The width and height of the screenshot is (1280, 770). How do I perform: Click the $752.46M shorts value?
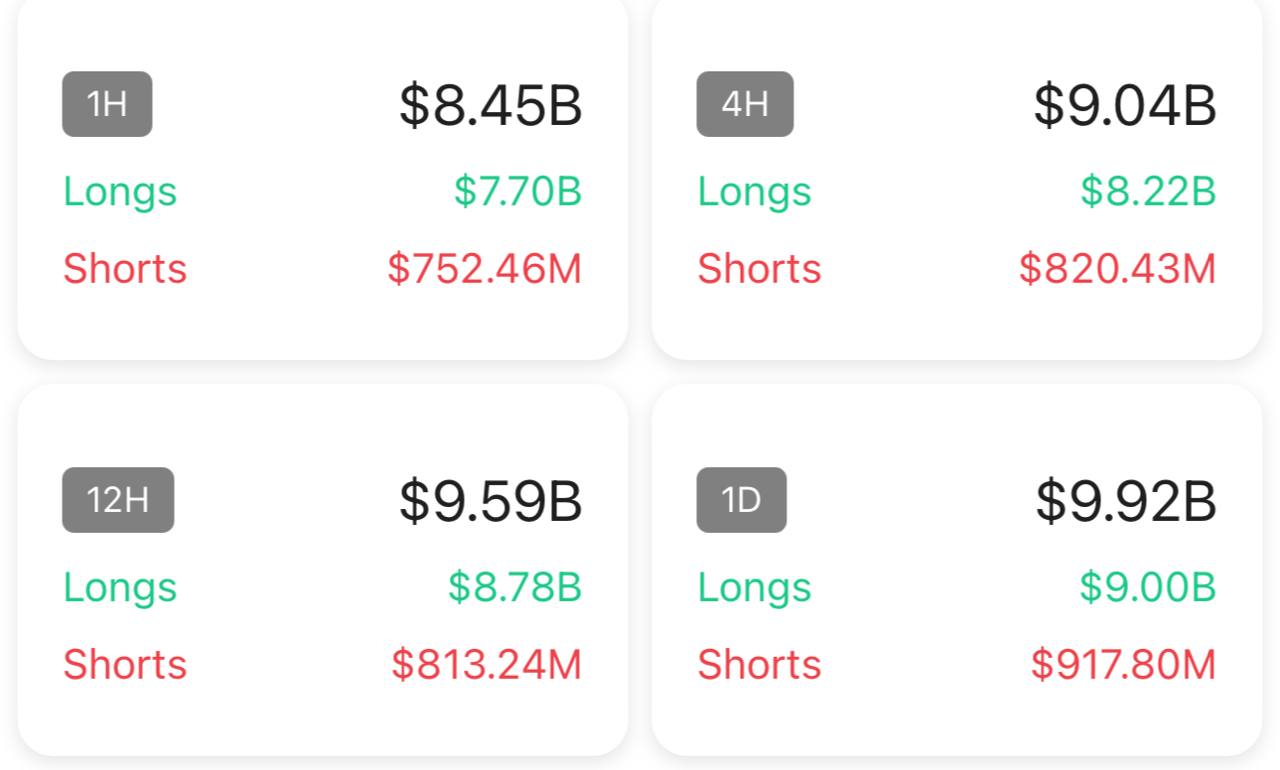pyautogui.click(x=484, y=269)
